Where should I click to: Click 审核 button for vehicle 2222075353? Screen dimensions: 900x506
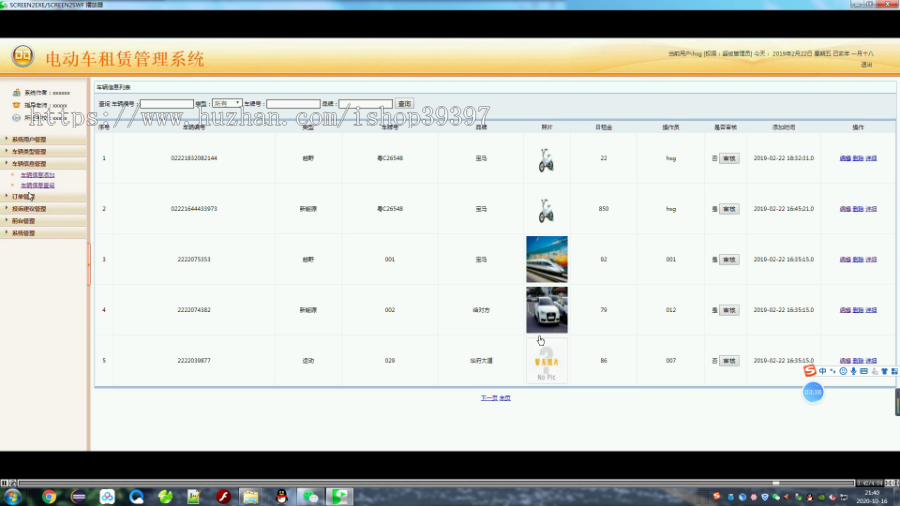pos(729,259)
